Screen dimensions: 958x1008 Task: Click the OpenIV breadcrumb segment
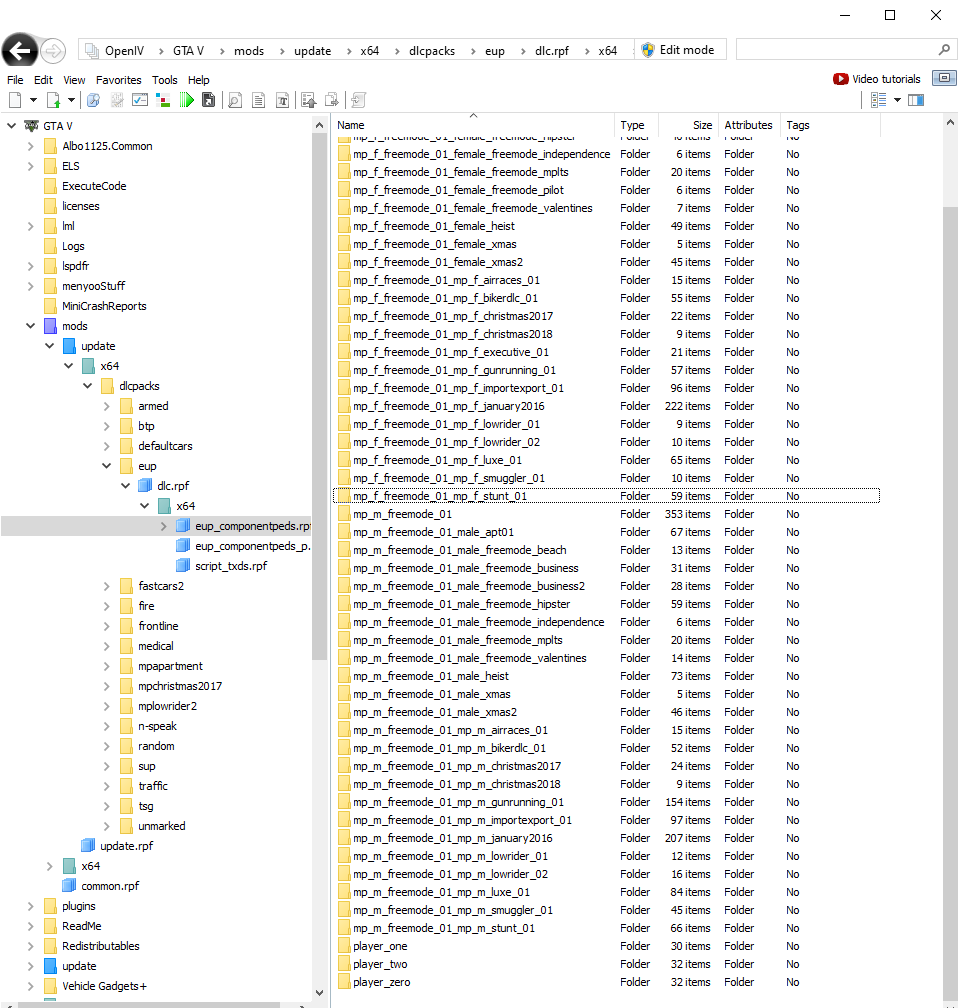[x=125, y=51]
